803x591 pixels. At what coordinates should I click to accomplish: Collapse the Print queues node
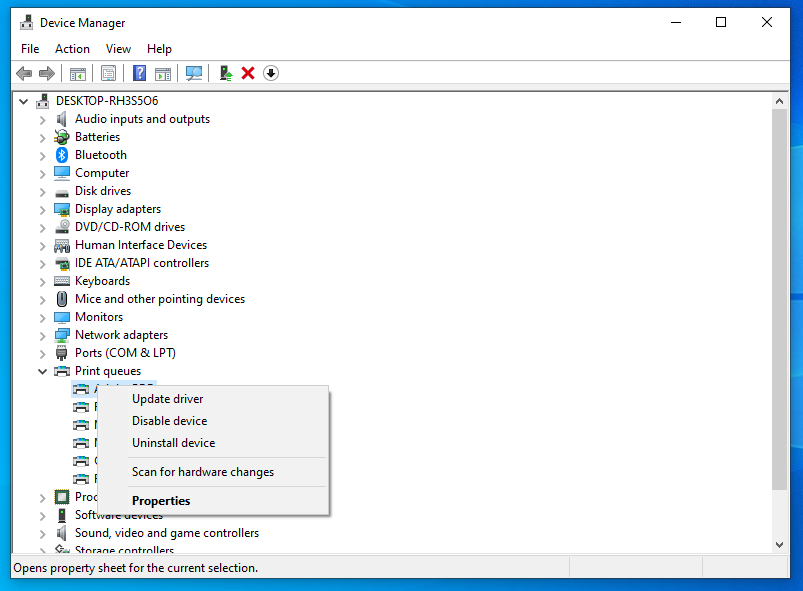[x=43, y=371]
